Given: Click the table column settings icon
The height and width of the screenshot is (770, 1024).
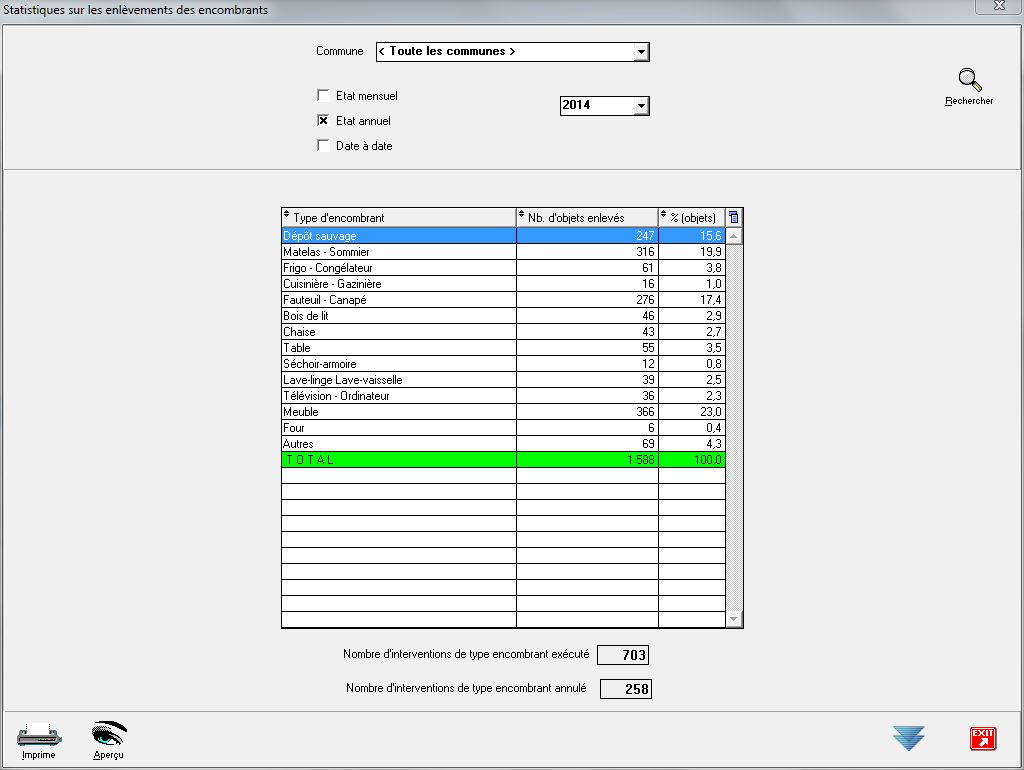Looking at the screenshot, I should pos(734,217).
